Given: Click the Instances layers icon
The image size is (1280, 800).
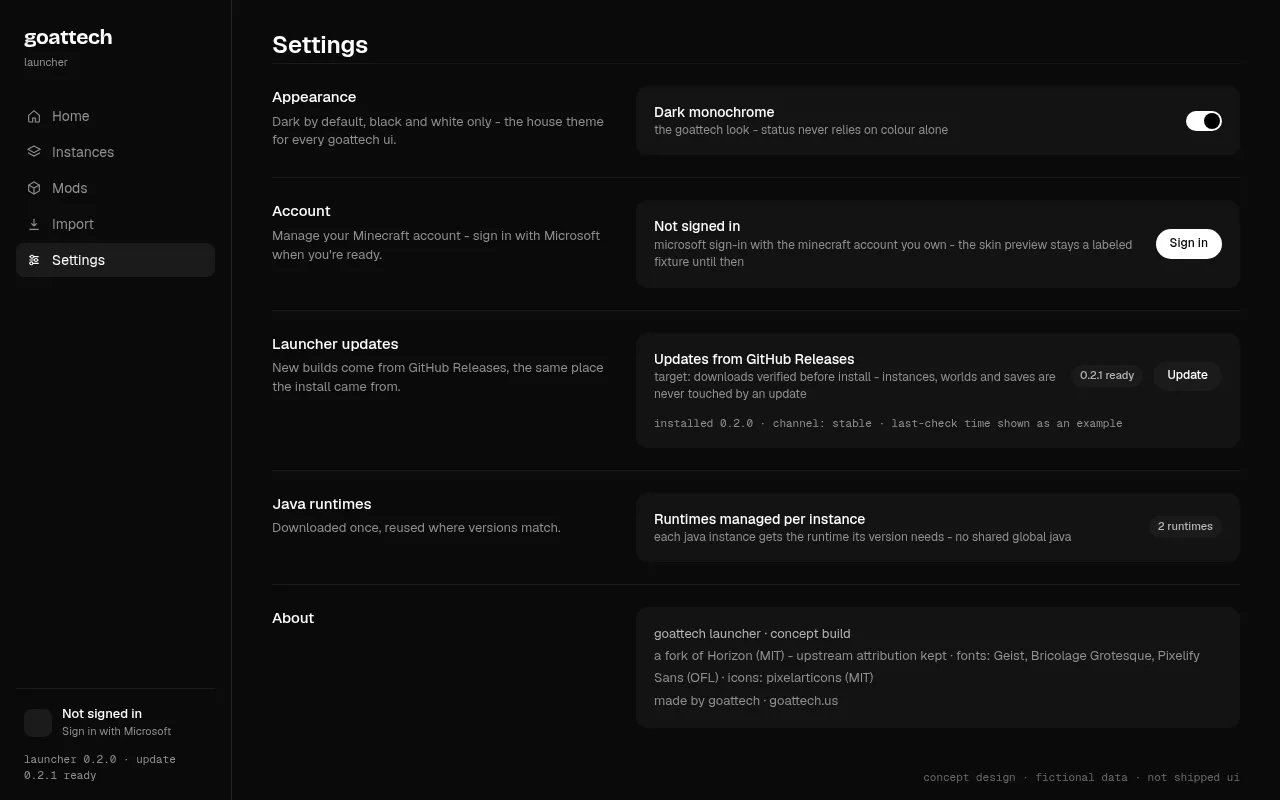Looking at the screenshot, I should (34, 152).
